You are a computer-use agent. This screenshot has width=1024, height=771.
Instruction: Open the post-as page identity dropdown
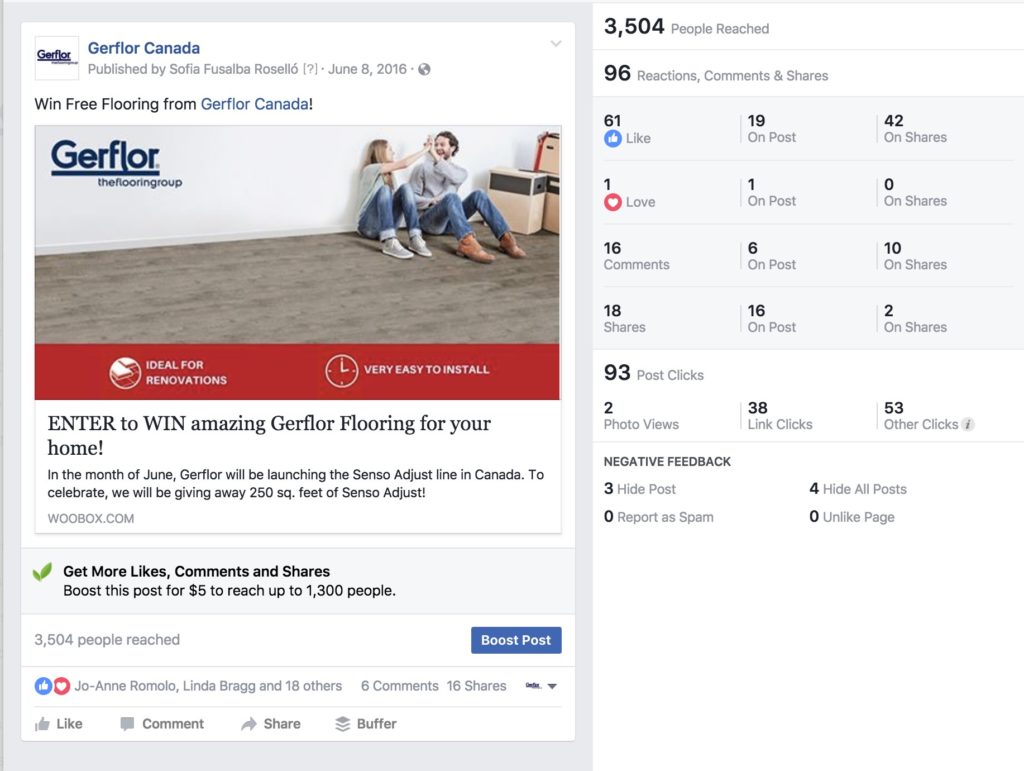(x=541, y=686)
